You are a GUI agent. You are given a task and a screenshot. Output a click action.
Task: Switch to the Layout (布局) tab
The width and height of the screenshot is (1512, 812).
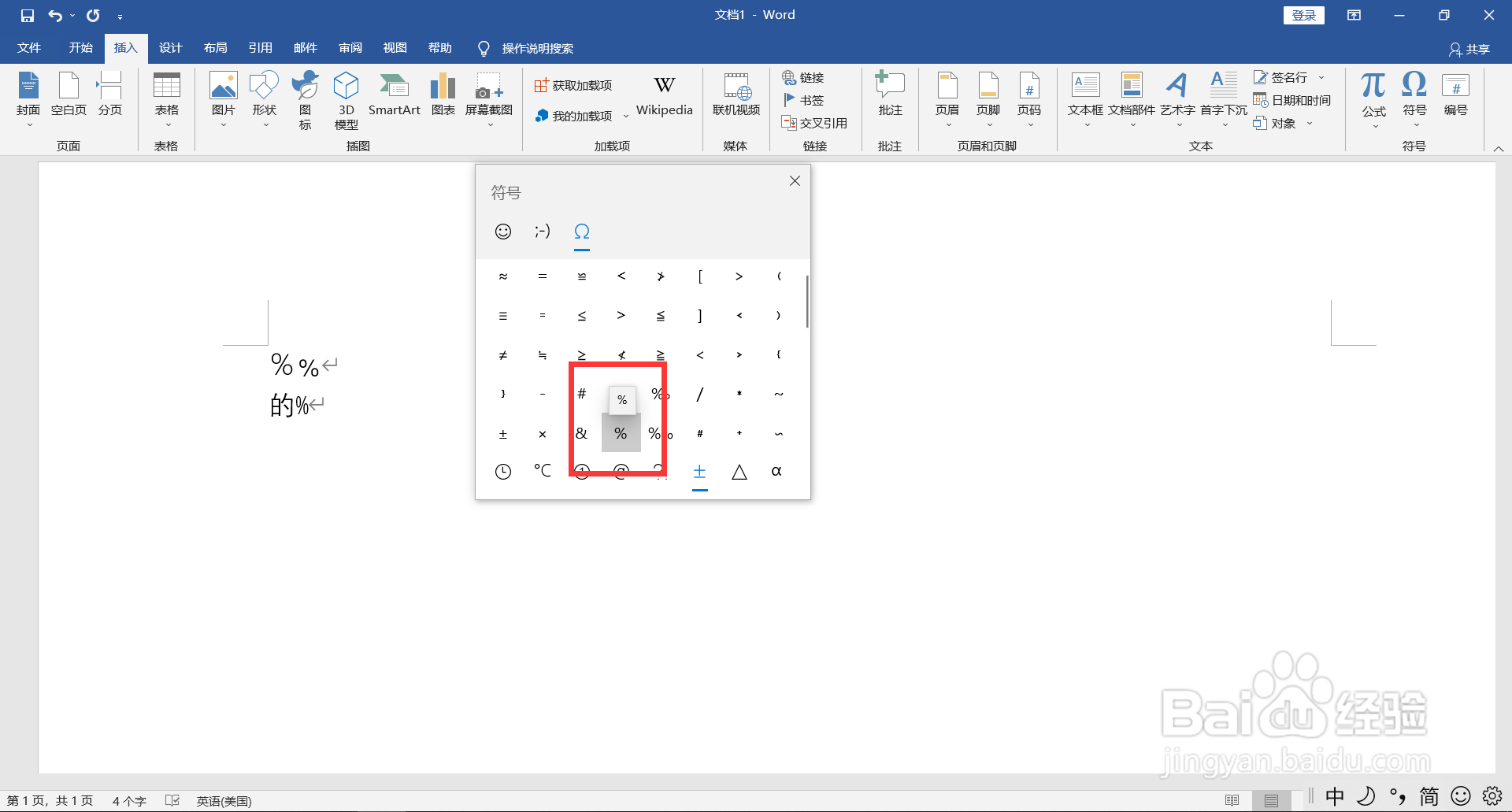[215, 48]
